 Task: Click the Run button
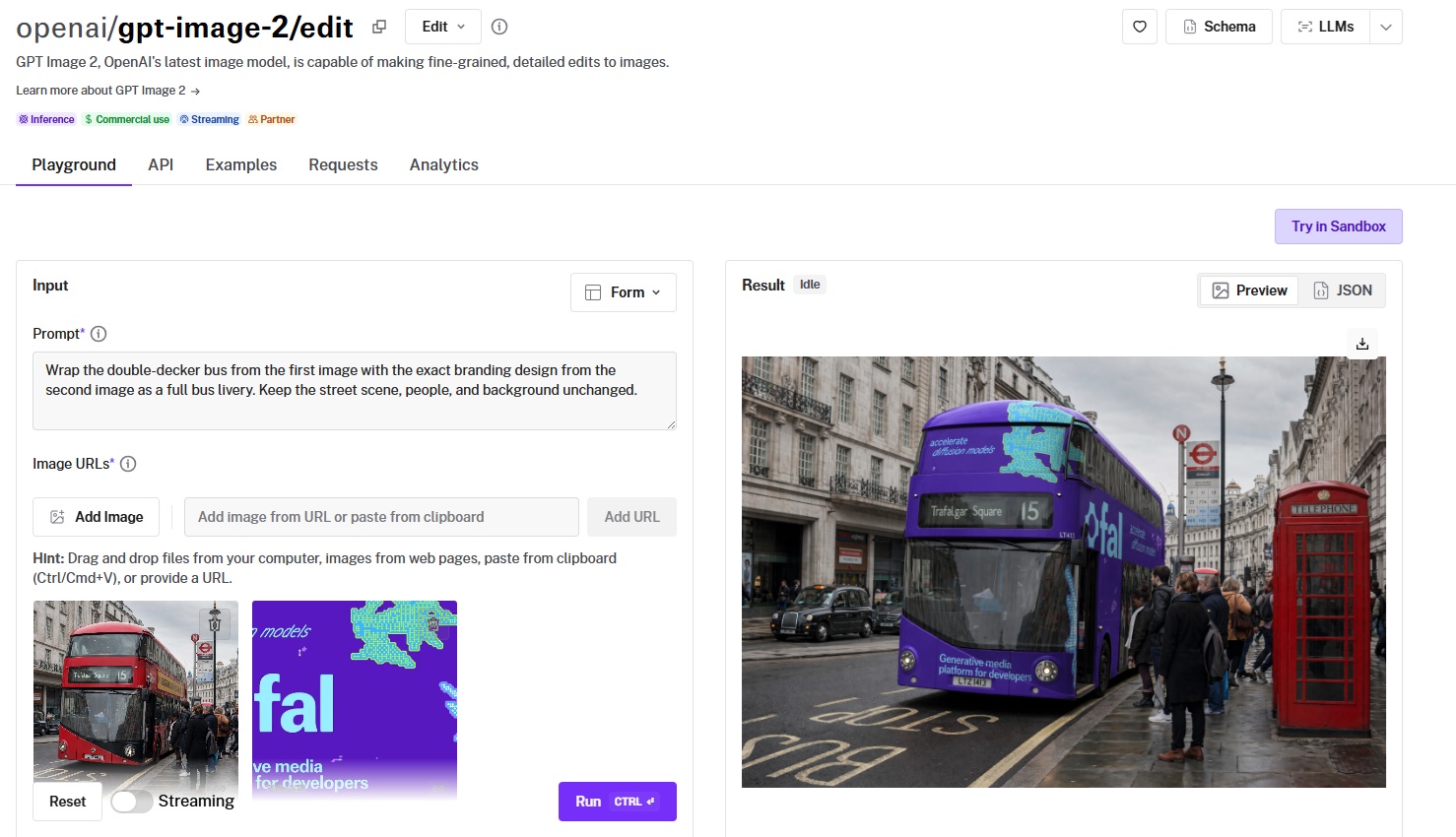[617, 802]
